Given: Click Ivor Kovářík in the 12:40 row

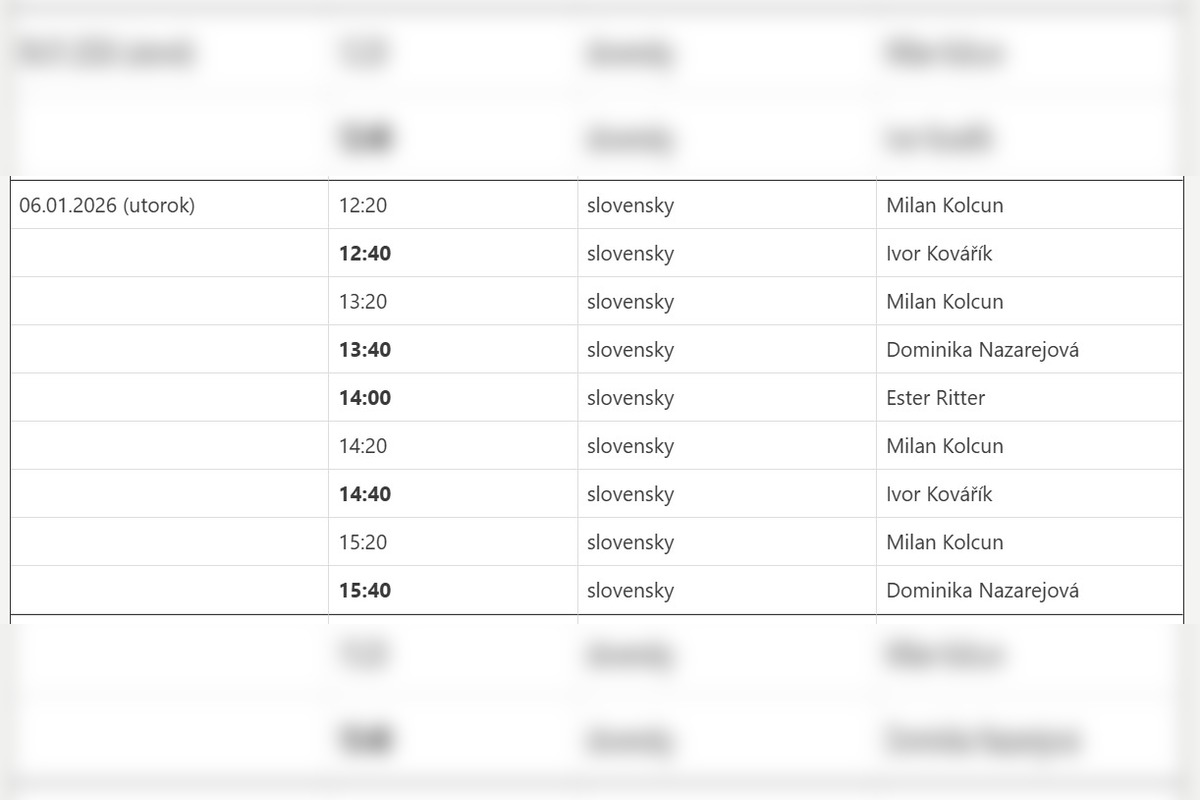Looking at the screenshot, I should tap(939, 254).
